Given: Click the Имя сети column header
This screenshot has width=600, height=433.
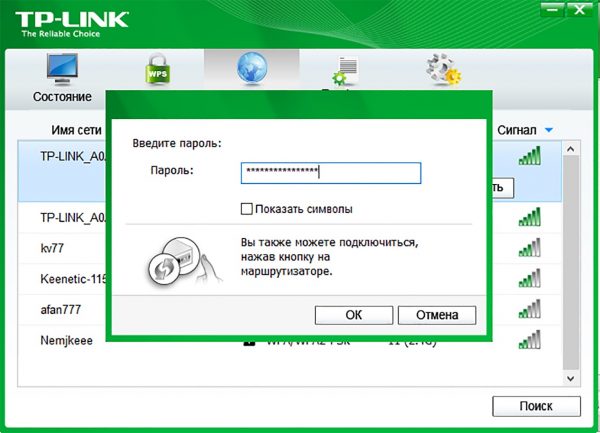Looking at the screenshot, I should 77,130.
